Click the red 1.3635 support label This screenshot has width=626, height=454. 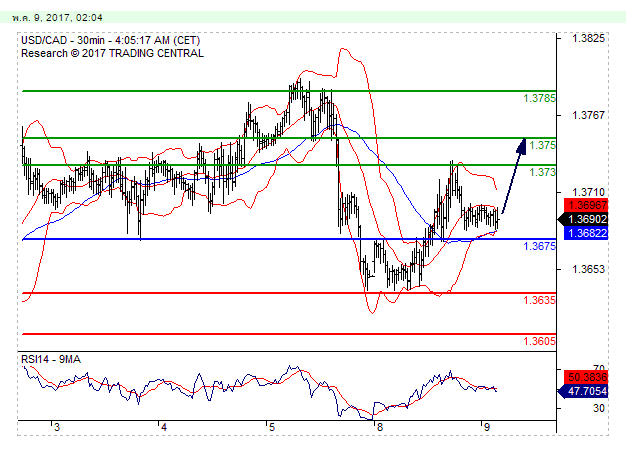(539, 300)
